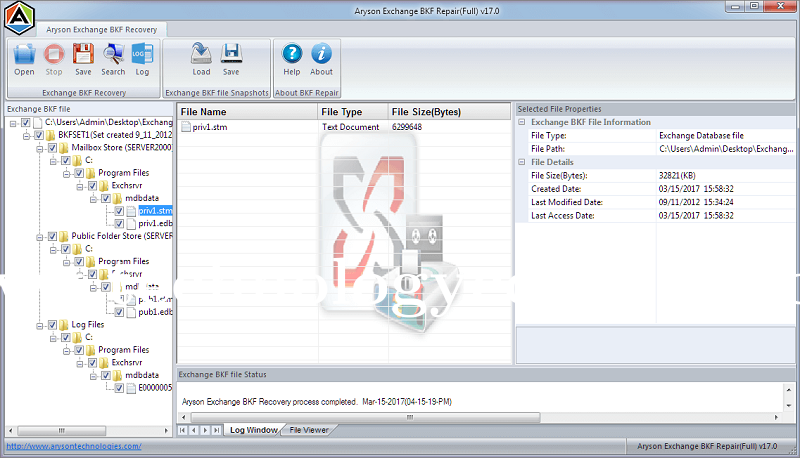Collapse the Mailbox Store node
Image resolution: width=800 pixels, height=458 pixels.
tap(39, 148)
